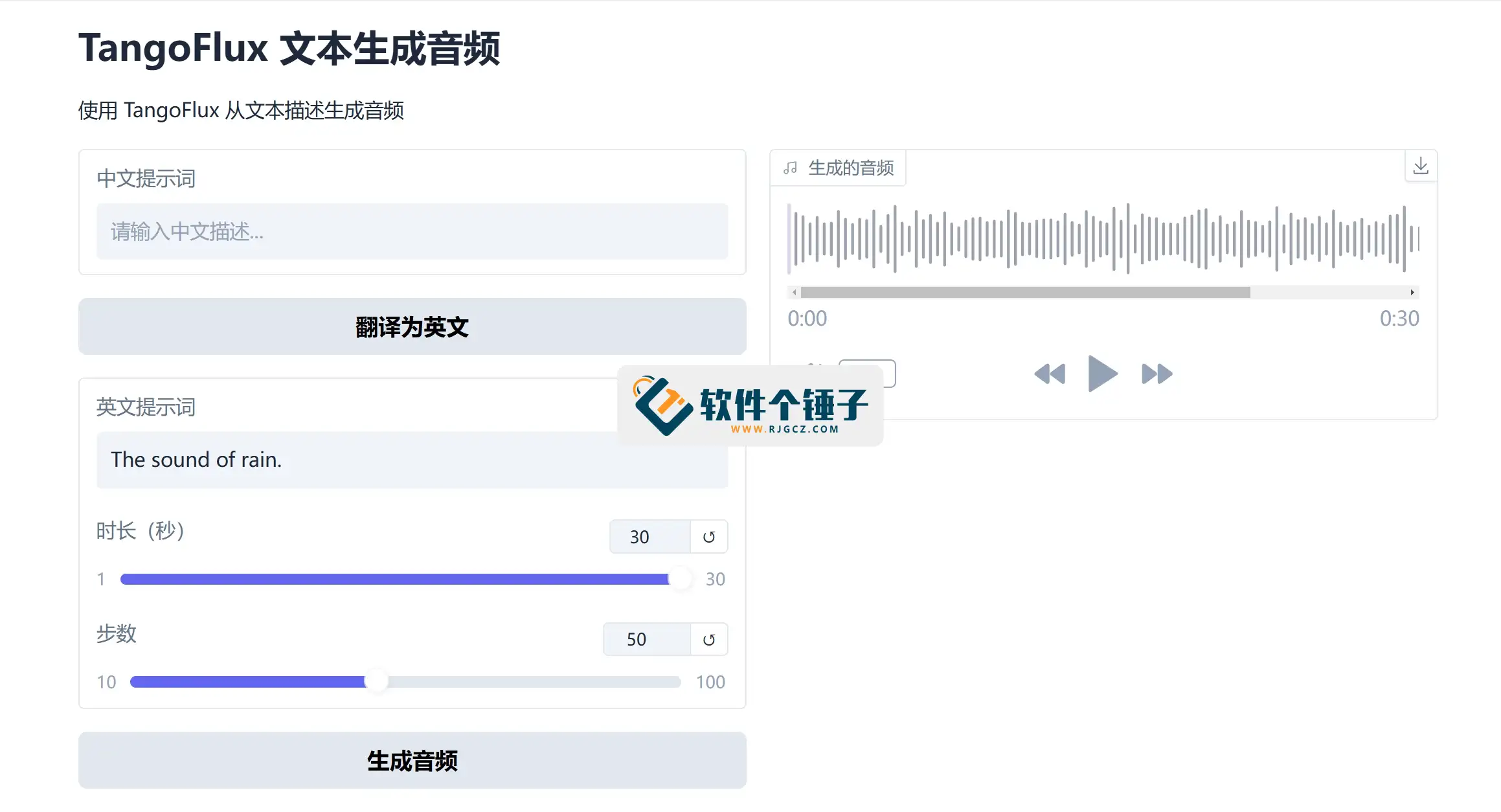1501x812 pixels.
Task: Focus the 中文提示词 input field
Action: pyautogui.click(x=412, y=231)
